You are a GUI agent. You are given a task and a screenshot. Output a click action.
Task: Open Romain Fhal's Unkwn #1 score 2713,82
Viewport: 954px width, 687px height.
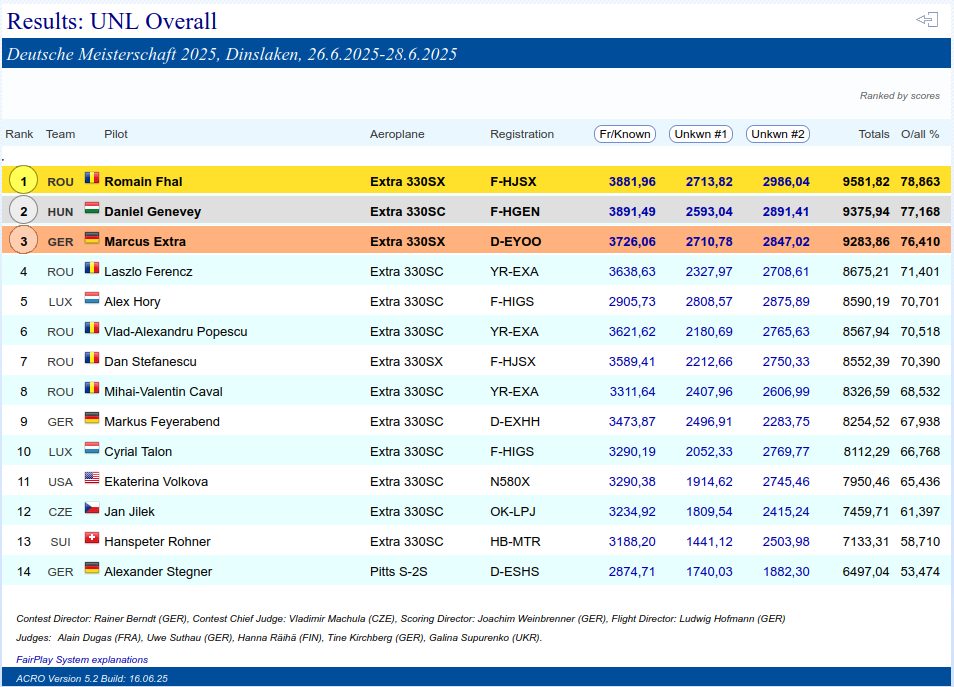[x=709, y=181]
